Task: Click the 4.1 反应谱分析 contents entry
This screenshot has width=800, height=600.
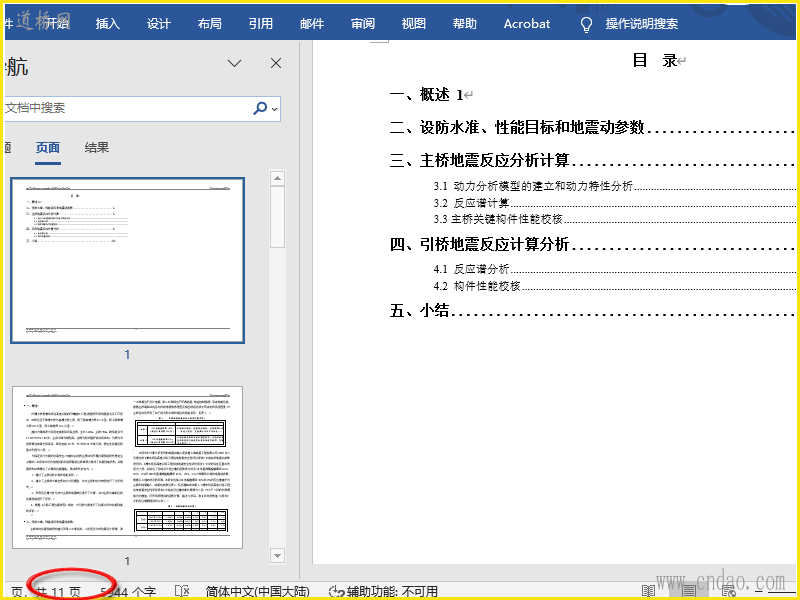Action: pos(615,269)
